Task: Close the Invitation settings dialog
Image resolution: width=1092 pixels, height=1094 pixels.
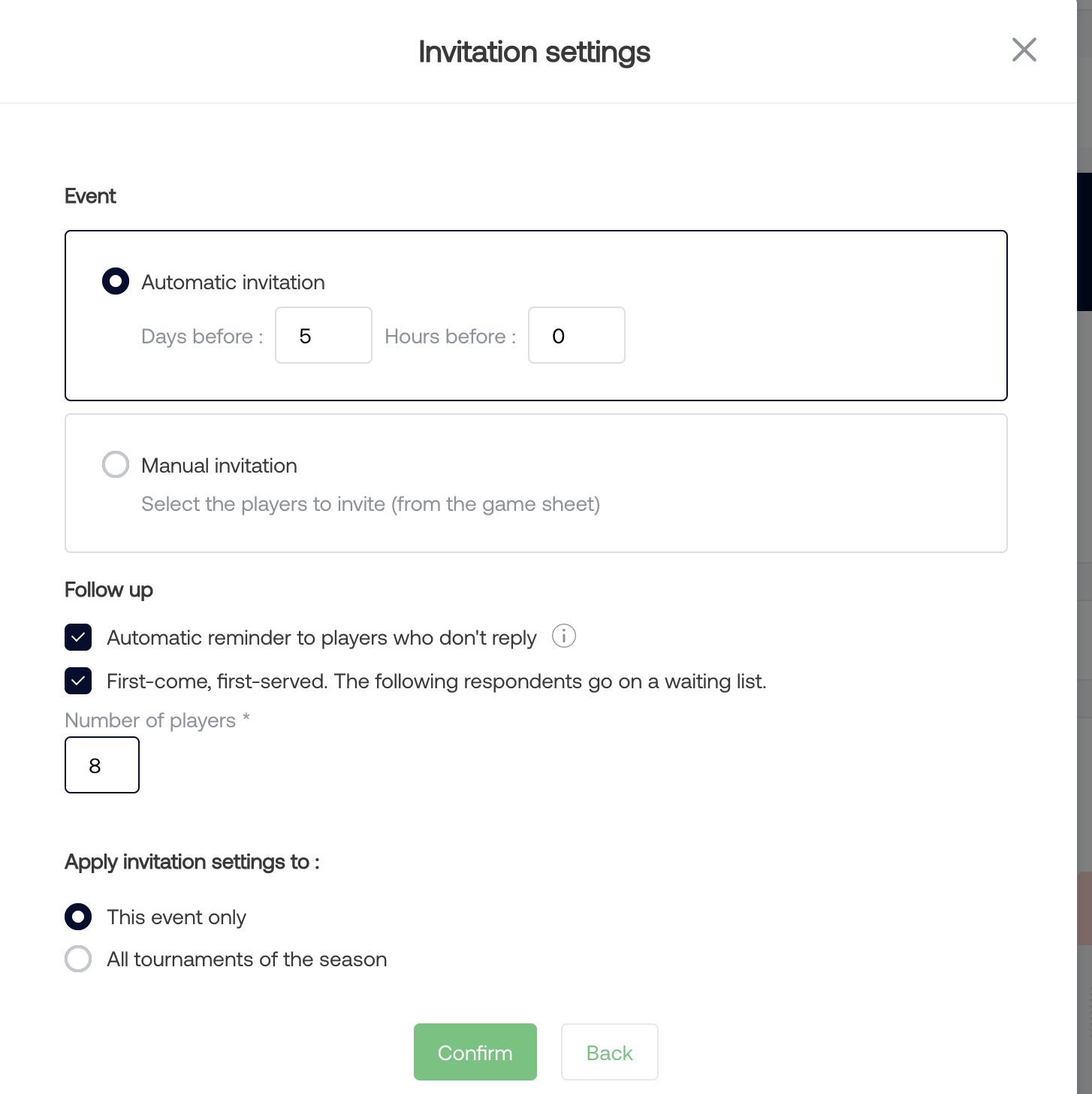Action: [x=1024, y=50]
